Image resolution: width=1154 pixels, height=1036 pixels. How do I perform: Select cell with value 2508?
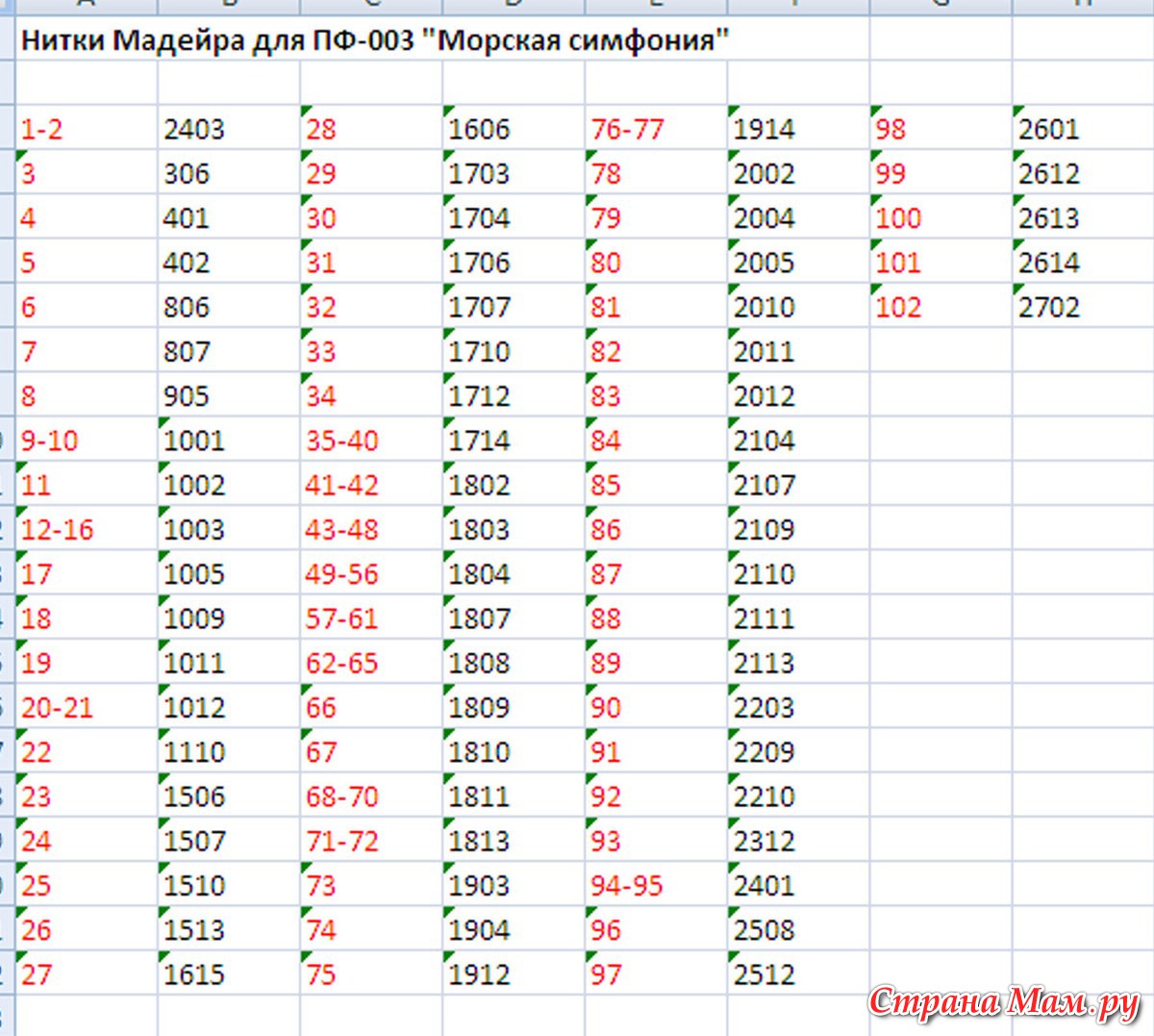coord(798,929)
